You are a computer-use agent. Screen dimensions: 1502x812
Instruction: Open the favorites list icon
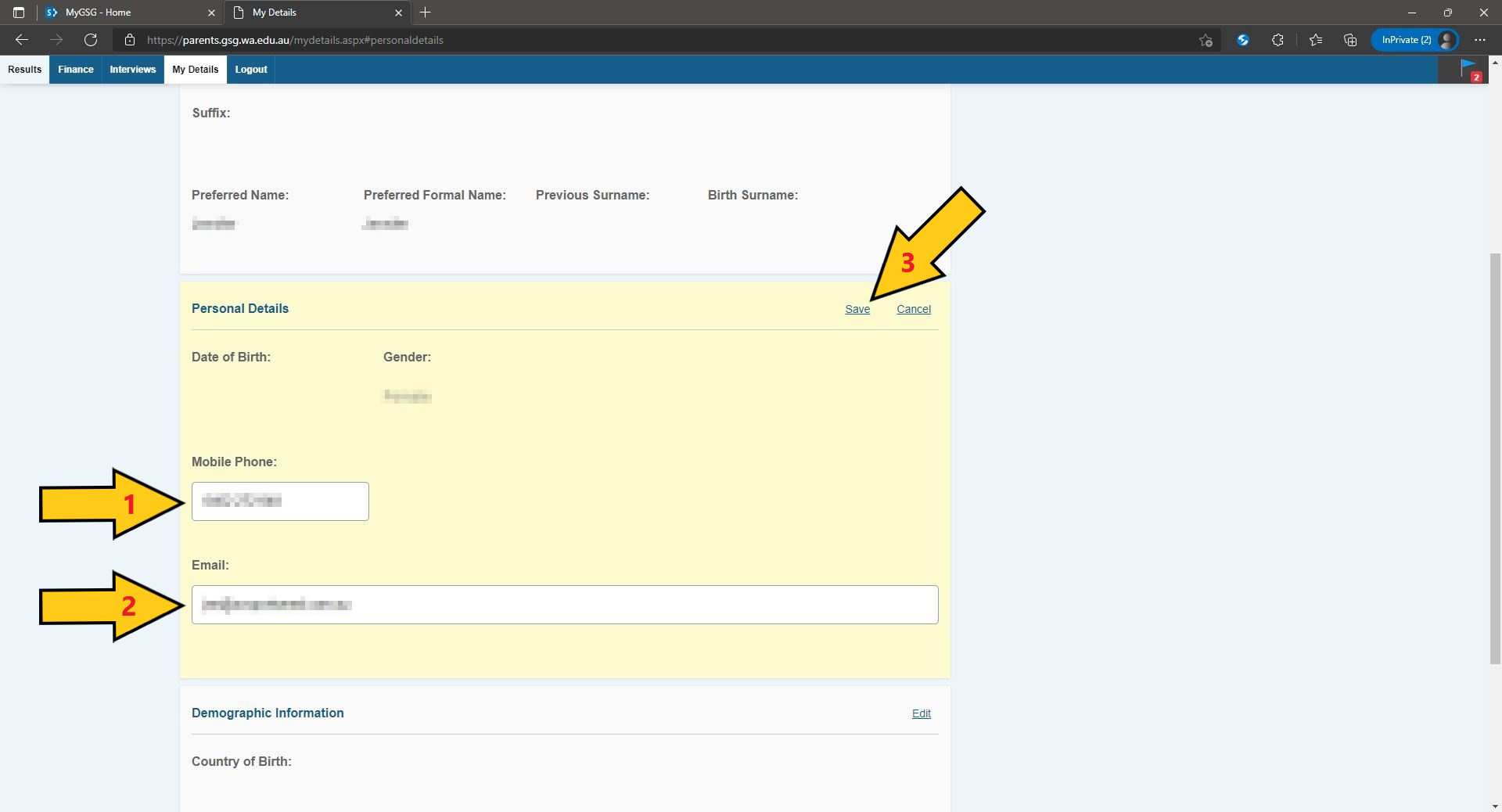tap(1315, 40)
